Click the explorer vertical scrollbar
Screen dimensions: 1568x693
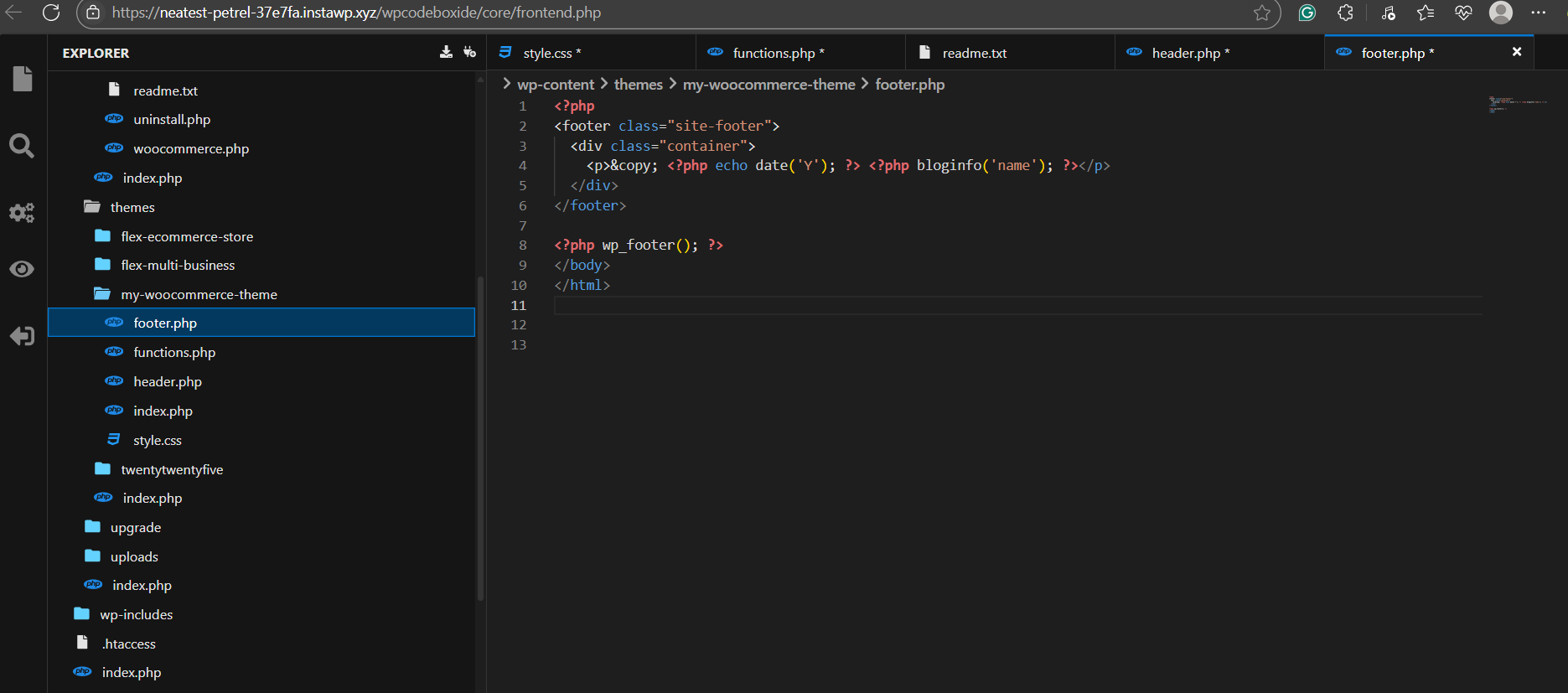coord(480,437)
